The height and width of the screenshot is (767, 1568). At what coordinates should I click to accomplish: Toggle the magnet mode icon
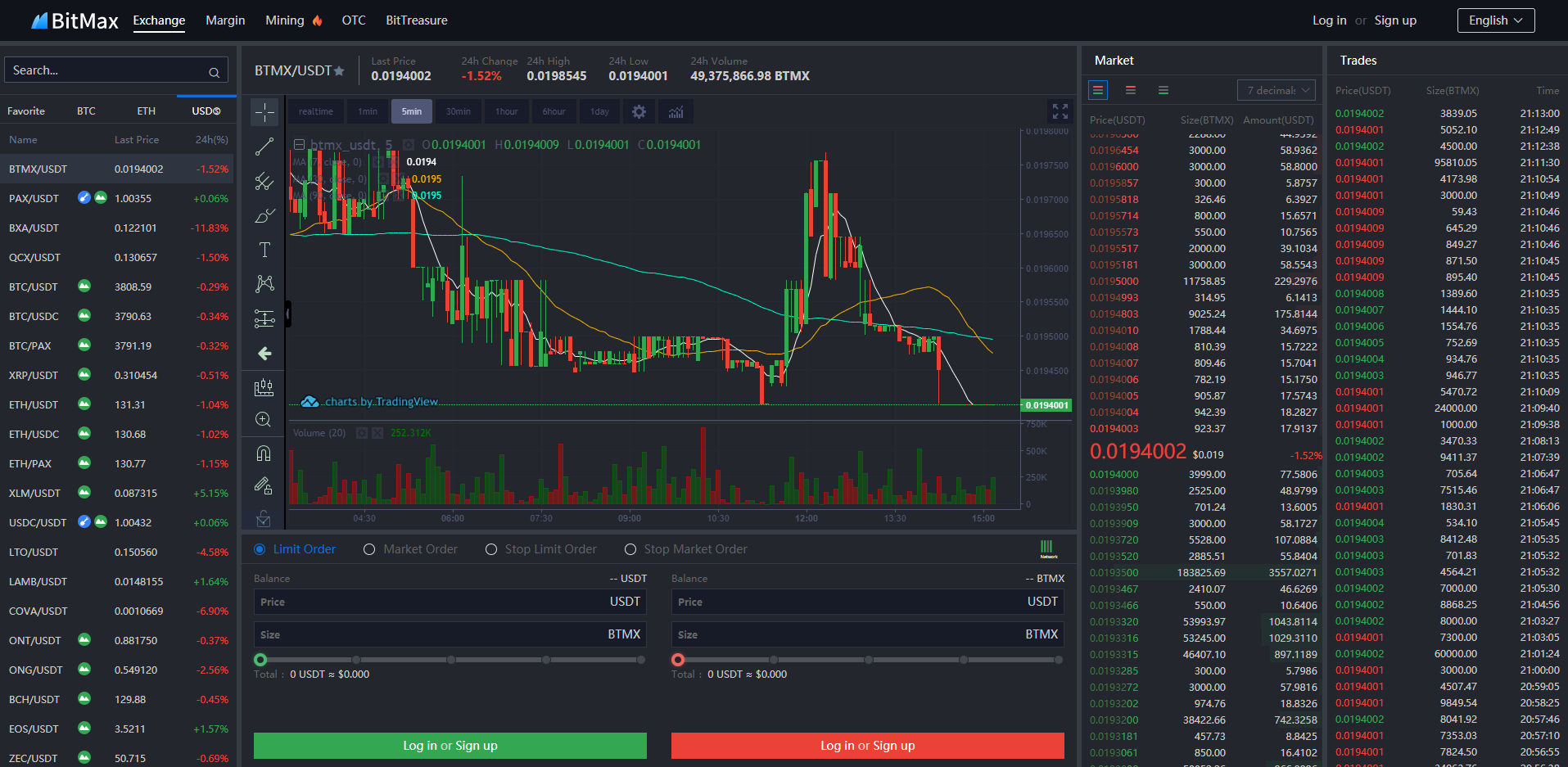264,453
